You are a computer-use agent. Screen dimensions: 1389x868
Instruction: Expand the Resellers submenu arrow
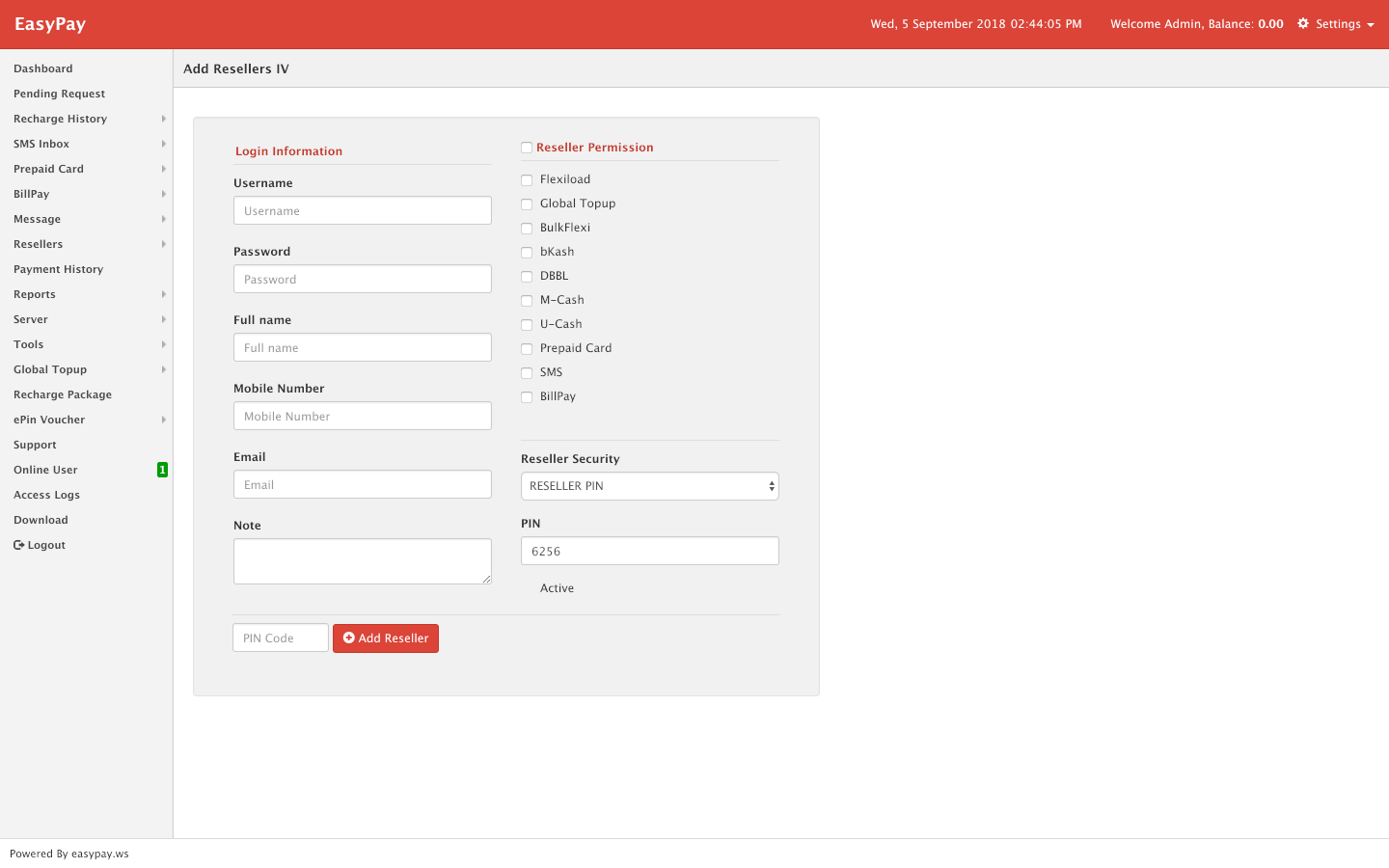coord(164,244)
